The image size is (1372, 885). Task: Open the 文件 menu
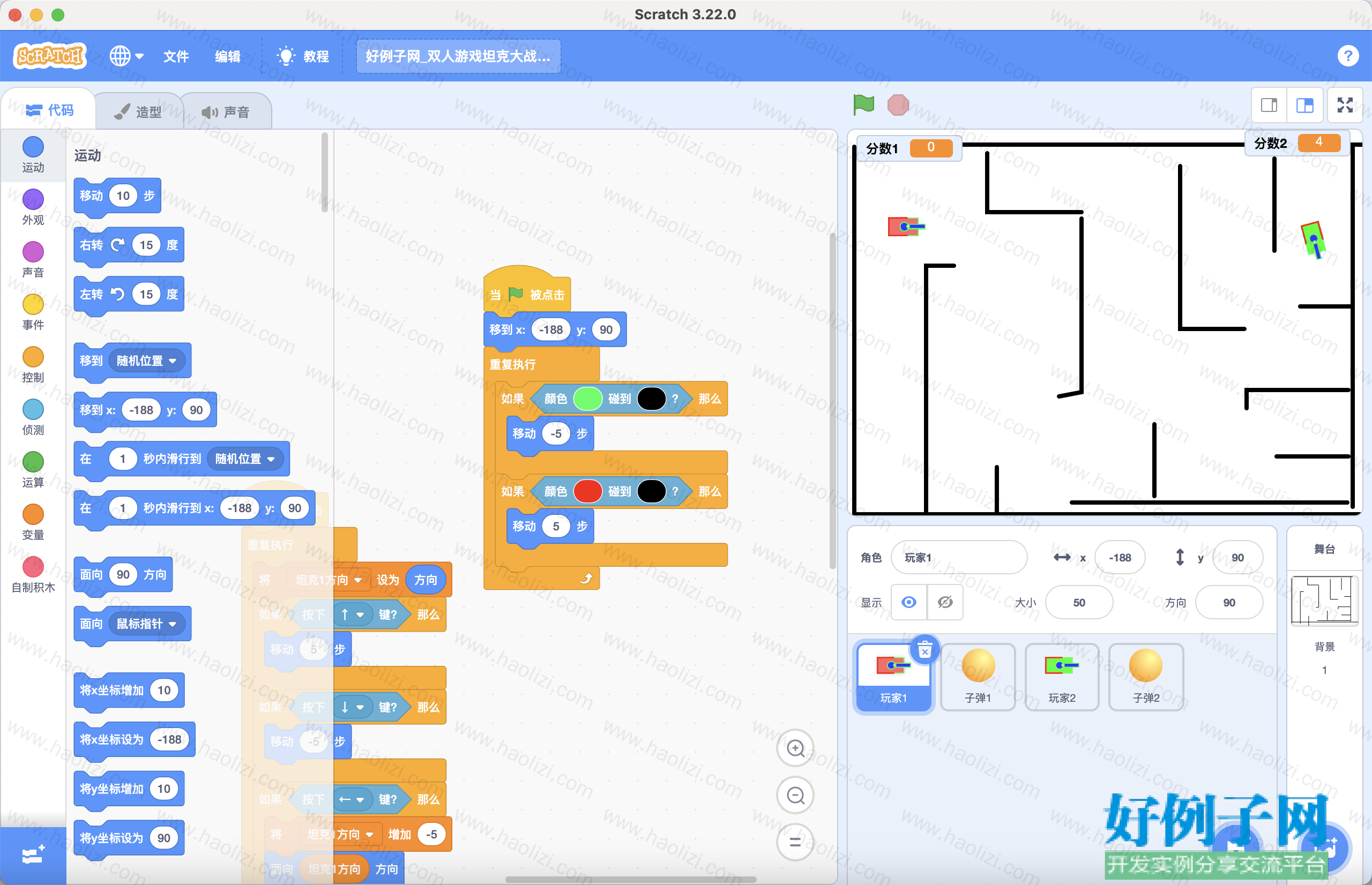[176, 56]
